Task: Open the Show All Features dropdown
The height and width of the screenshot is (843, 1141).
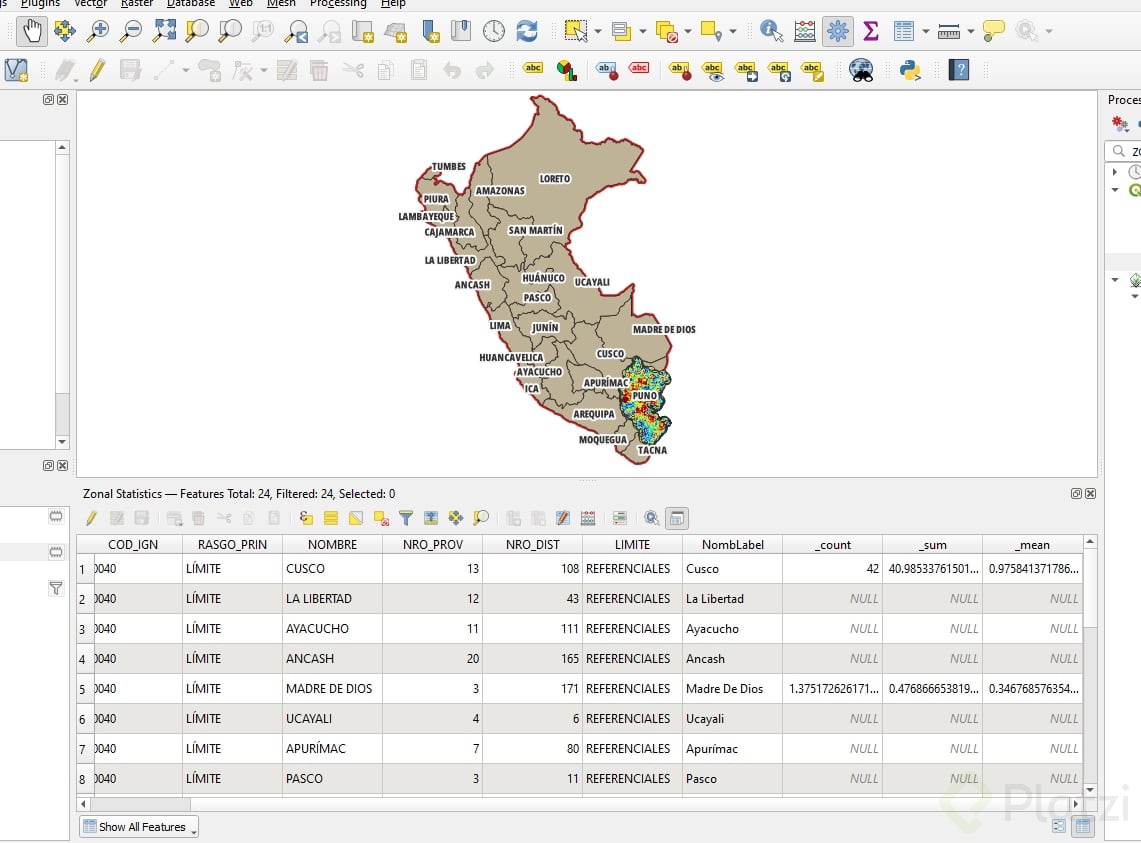Action: (140, 827)
